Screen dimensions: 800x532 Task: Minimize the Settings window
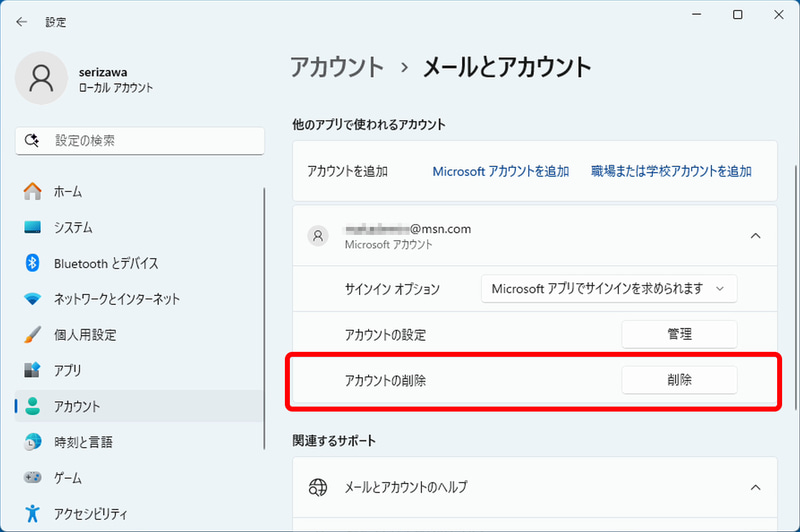pos(696,14)
